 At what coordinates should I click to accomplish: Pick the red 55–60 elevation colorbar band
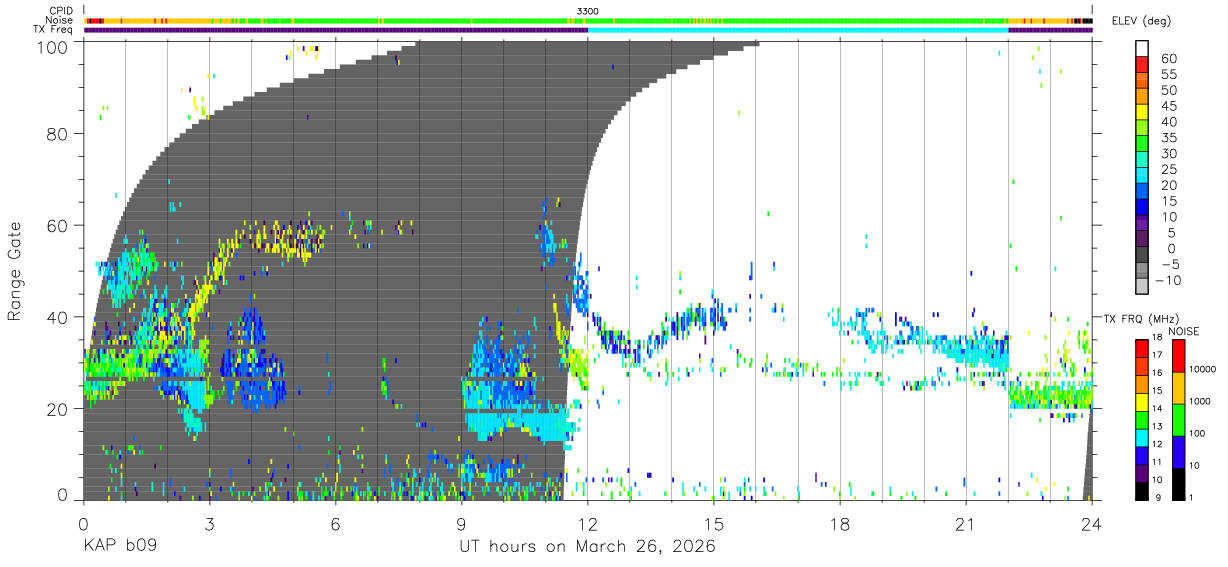click(1142, 66)
